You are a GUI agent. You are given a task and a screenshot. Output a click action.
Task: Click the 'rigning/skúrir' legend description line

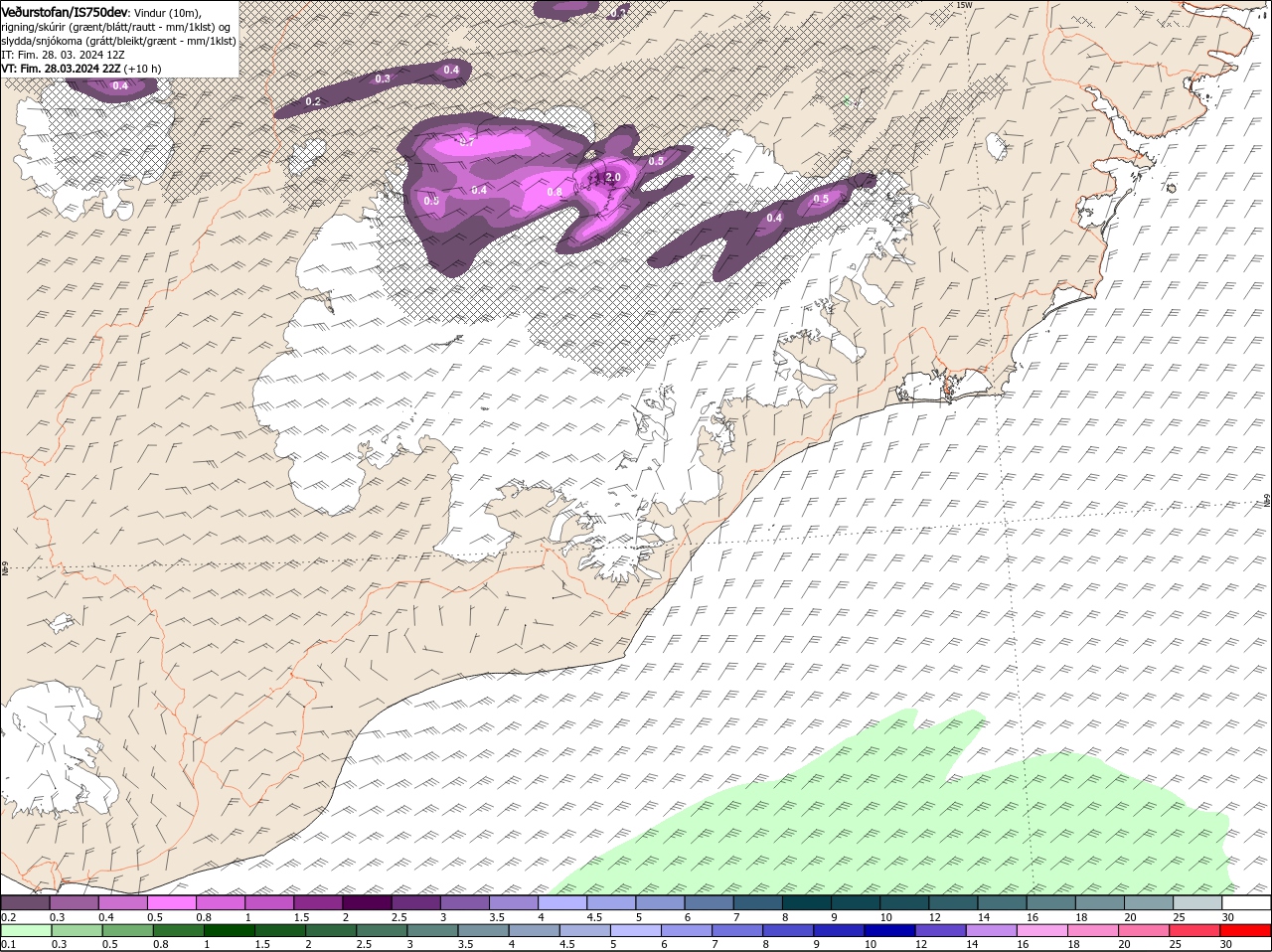point(115,27)
